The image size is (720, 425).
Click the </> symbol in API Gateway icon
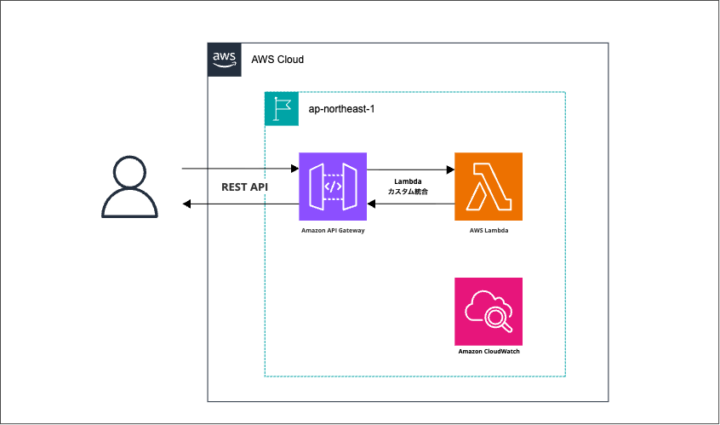point(332,187)
